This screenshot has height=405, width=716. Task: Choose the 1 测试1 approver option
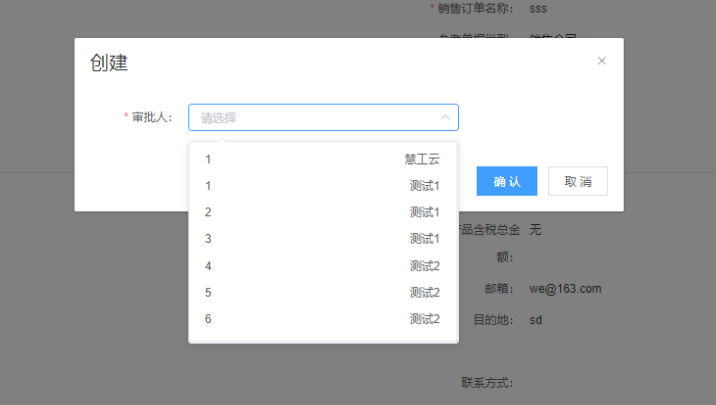[x=323, y=186]
